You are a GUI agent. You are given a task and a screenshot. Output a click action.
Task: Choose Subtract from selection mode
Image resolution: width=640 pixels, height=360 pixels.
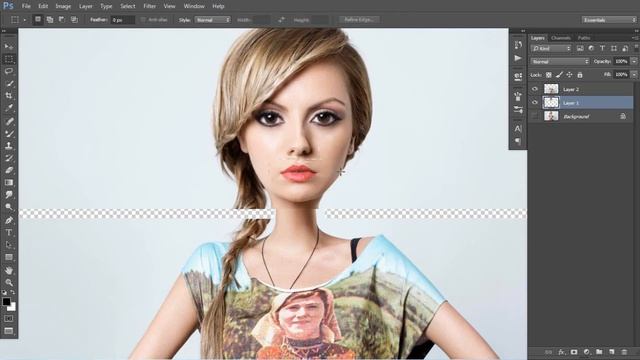[x=62, y=20]
